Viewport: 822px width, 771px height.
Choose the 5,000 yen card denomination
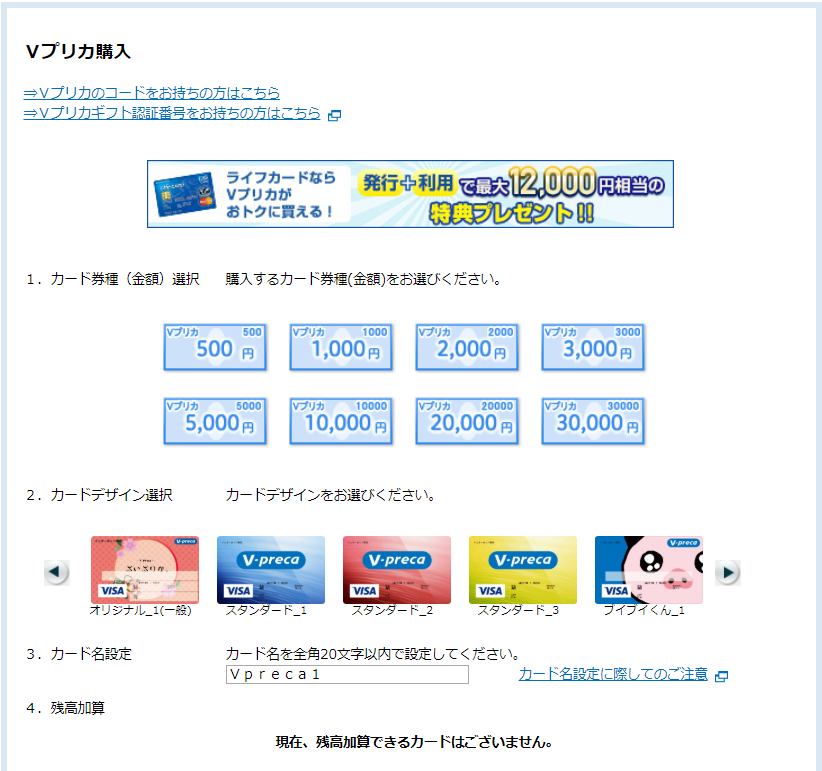[x=215, y=421]
